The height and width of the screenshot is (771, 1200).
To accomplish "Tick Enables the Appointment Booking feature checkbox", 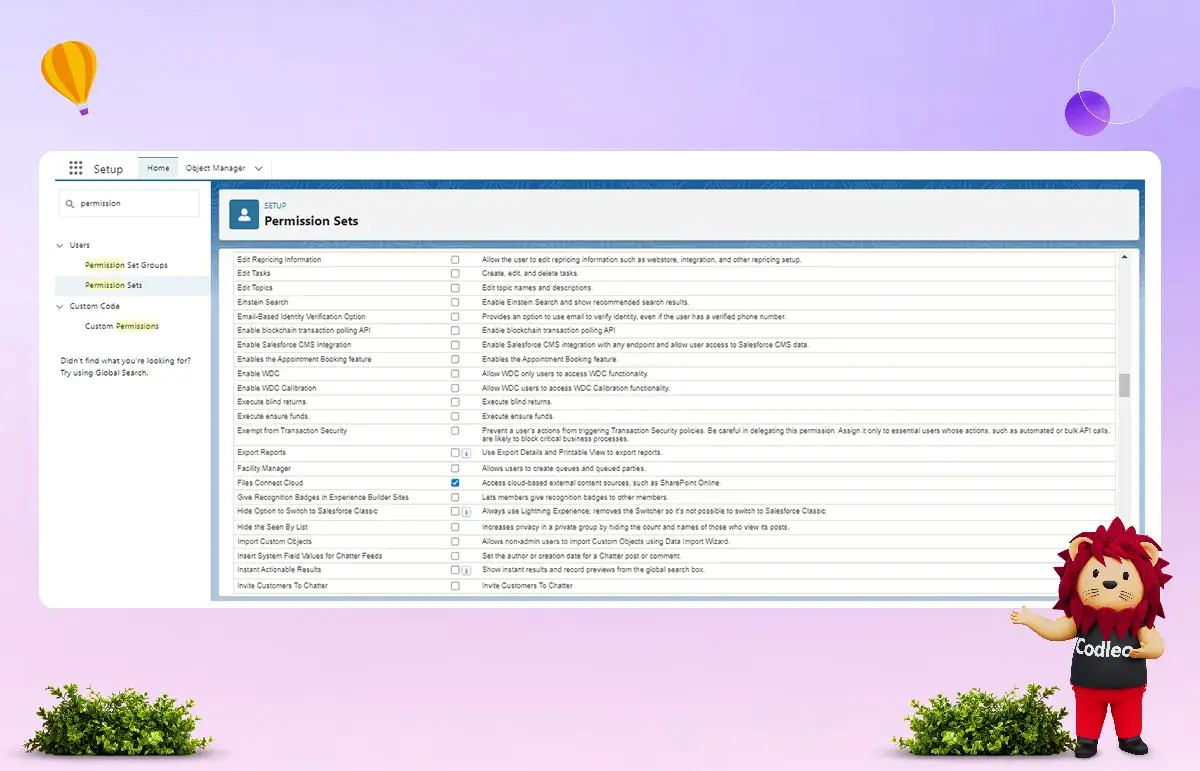I will (x=455, y=359).
